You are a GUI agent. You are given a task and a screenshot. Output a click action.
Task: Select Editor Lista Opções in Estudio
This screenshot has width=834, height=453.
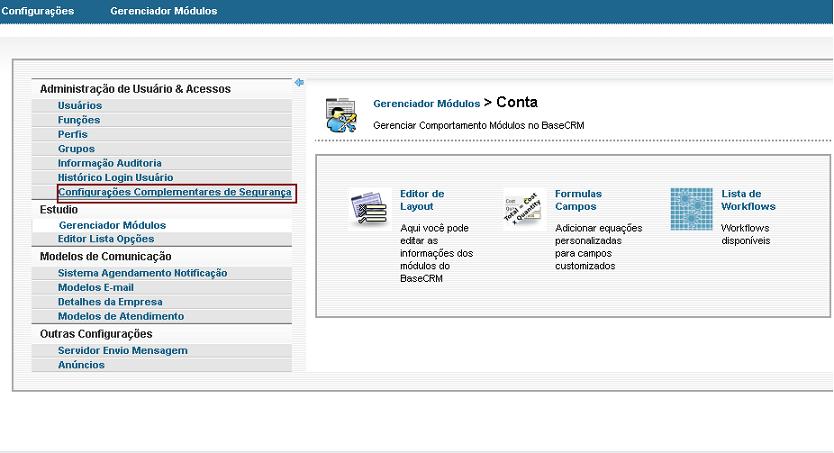pyautogui.click(x=106, y=239)
